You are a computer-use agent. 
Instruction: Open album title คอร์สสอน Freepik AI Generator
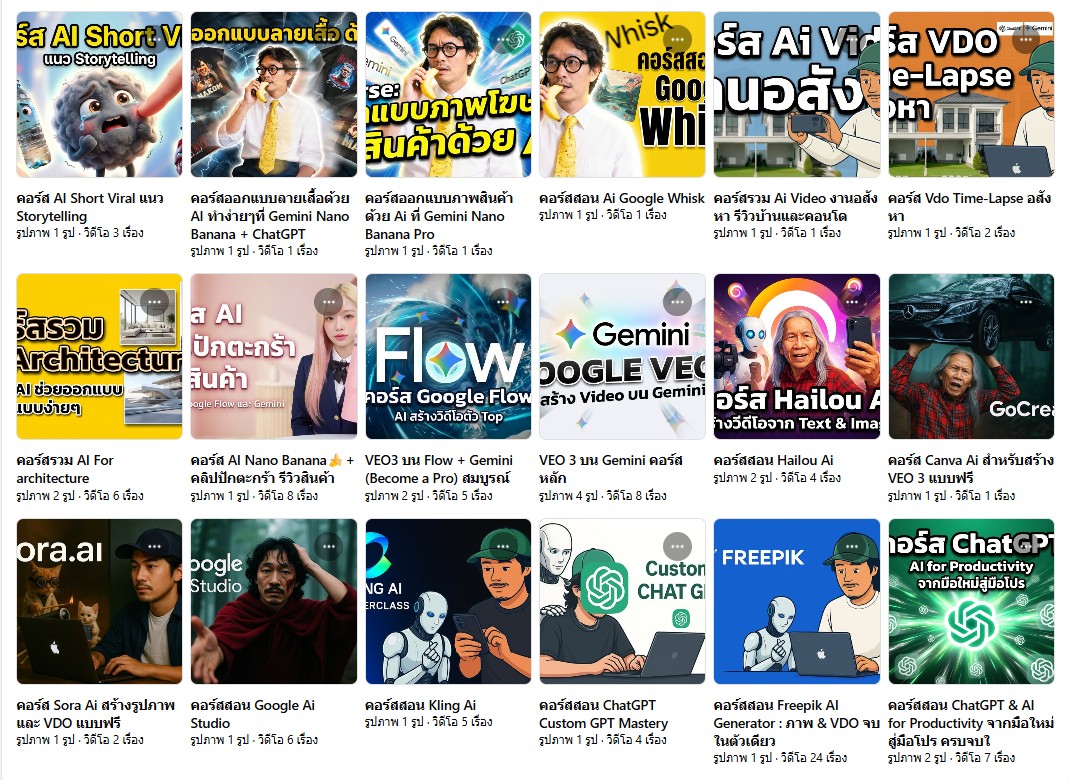coord(796,723)
